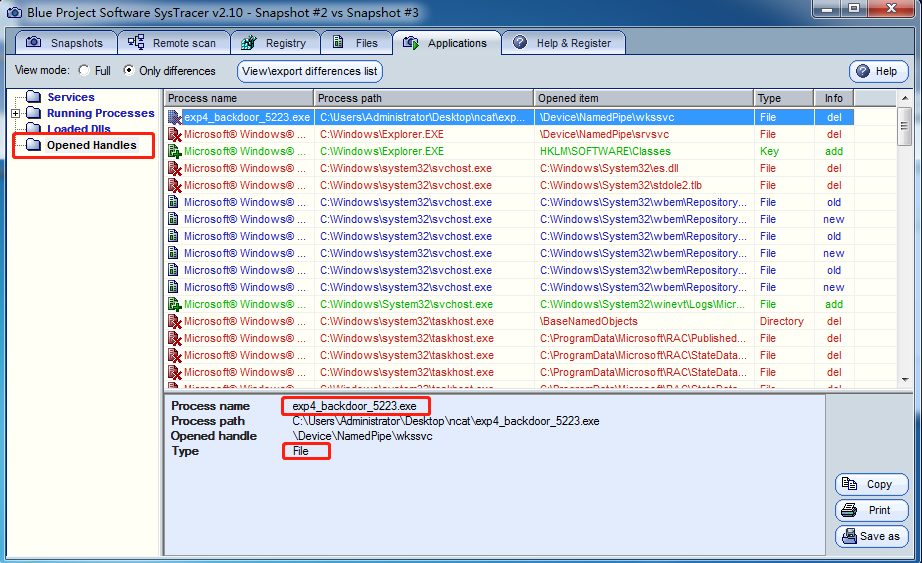Click the copy pages icon on Copy button
This screenshot has height=563, width=922.
(x=849, y=484)
